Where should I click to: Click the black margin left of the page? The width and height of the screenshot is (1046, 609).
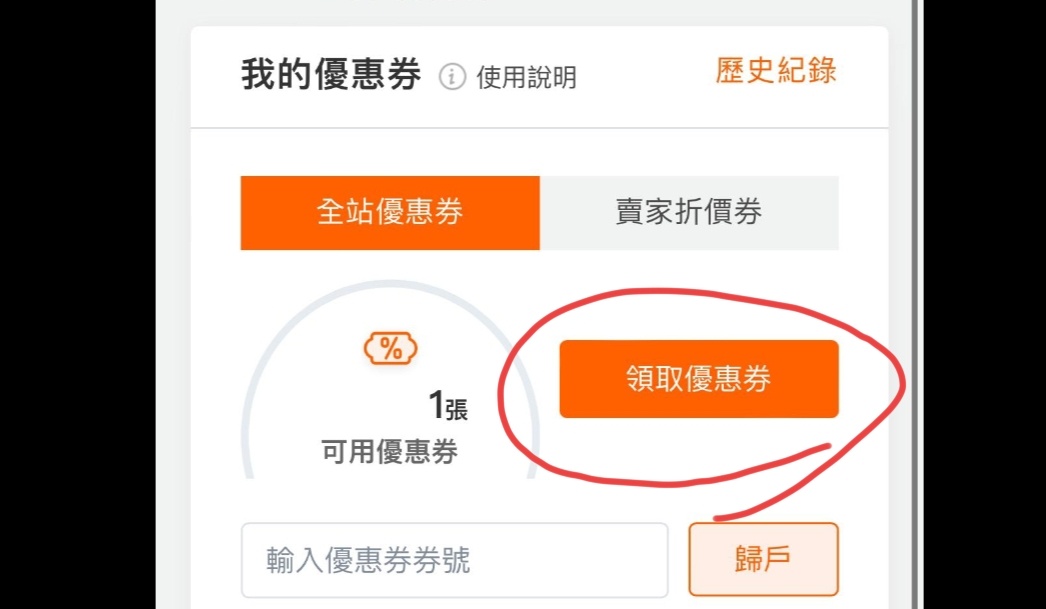77,304
